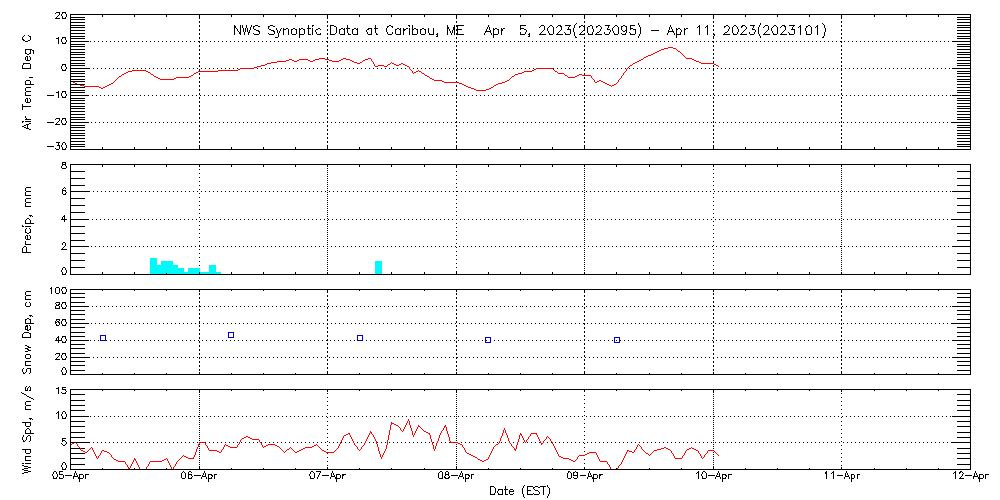Select the snow depth square marker after 06-Apr

point(231,335)
